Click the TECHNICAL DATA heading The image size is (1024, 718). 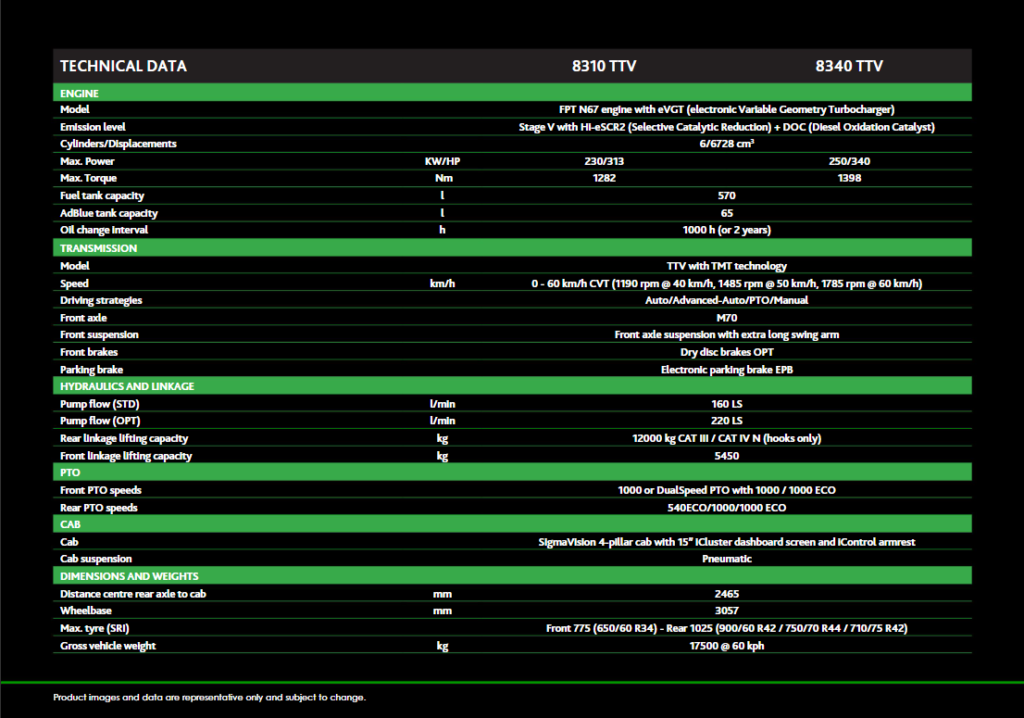(x=123, y=66)
